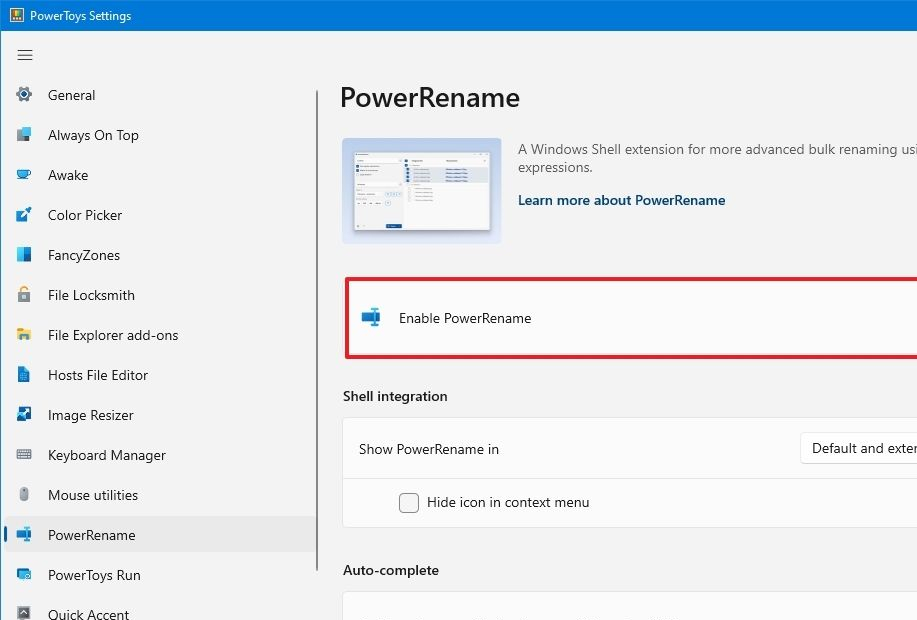Click the PowerToys Settings window title

click(81, 16)
